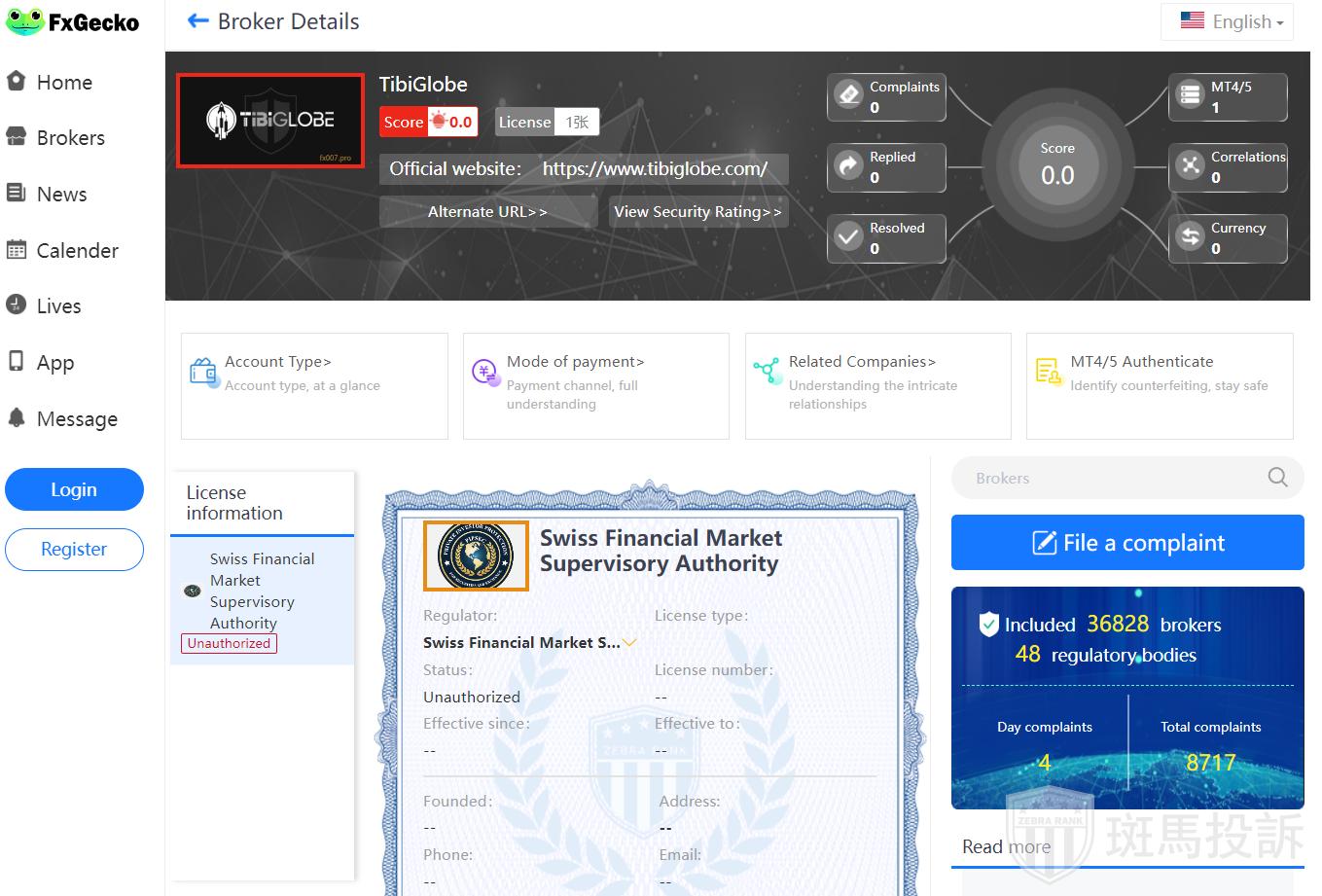Click the TibiGlobe broker logo thumbnail
The height and width of the screenshot is (896, 1322).
[x=270, y=121]
